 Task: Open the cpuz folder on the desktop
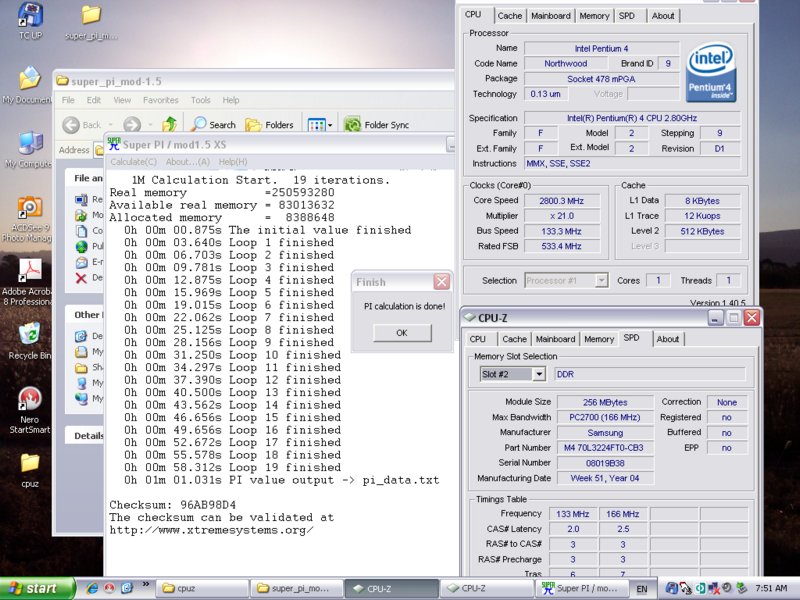[30, 470]
